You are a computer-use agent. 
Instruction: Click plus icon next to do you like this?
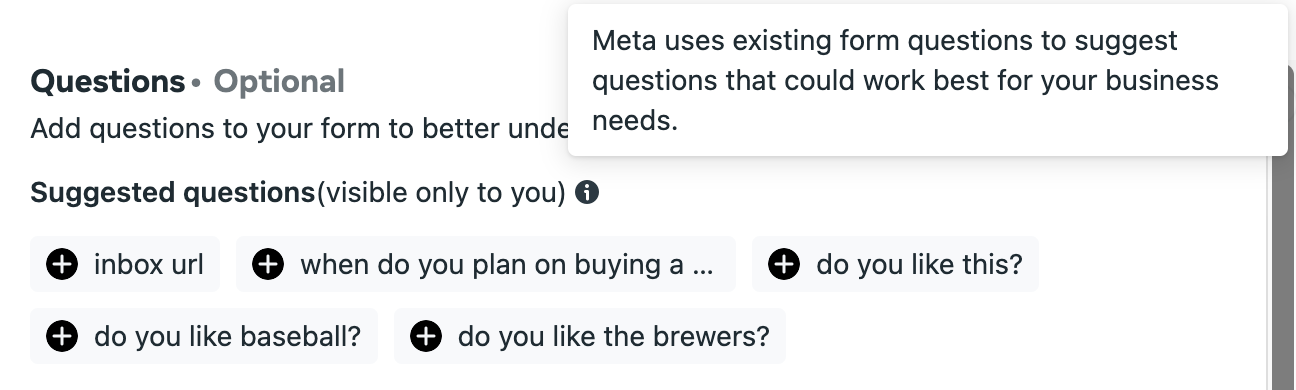(x=784, y=264)
